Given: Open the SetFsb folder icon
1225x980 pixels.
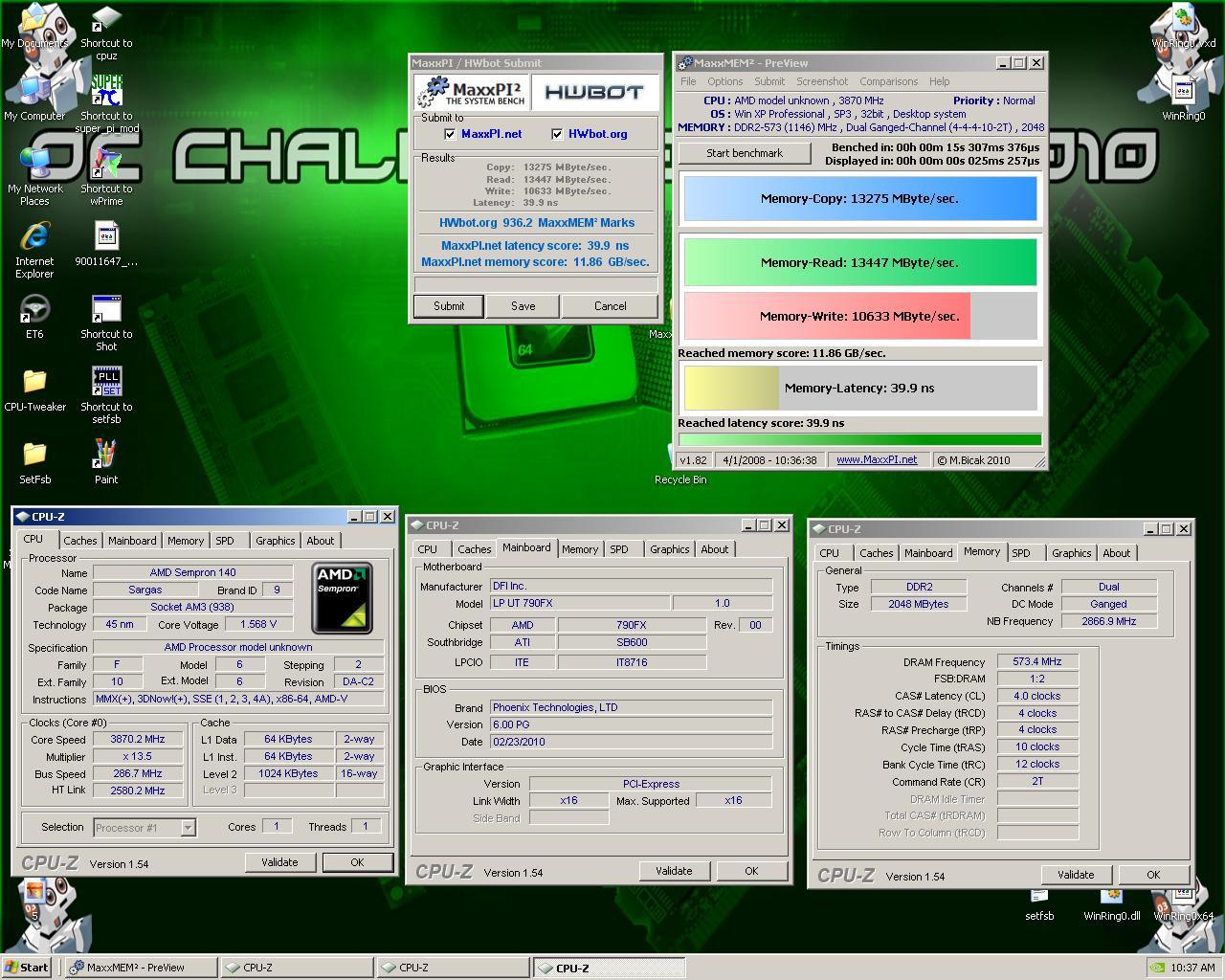Looking at the screenshot, I should pyautogui.click(x=34, y=462).
